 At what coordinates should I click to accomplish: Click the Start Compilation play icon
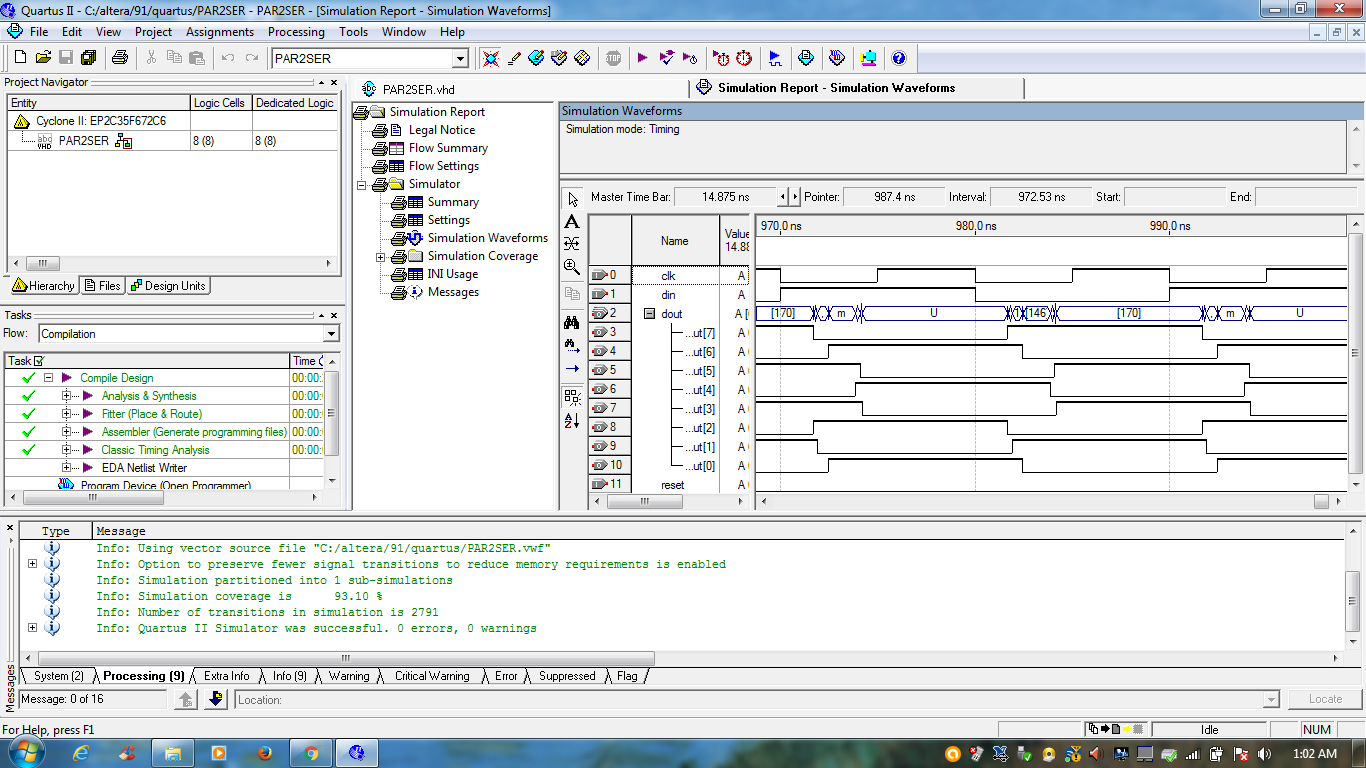pyautogui.click(x=642, y=58)
